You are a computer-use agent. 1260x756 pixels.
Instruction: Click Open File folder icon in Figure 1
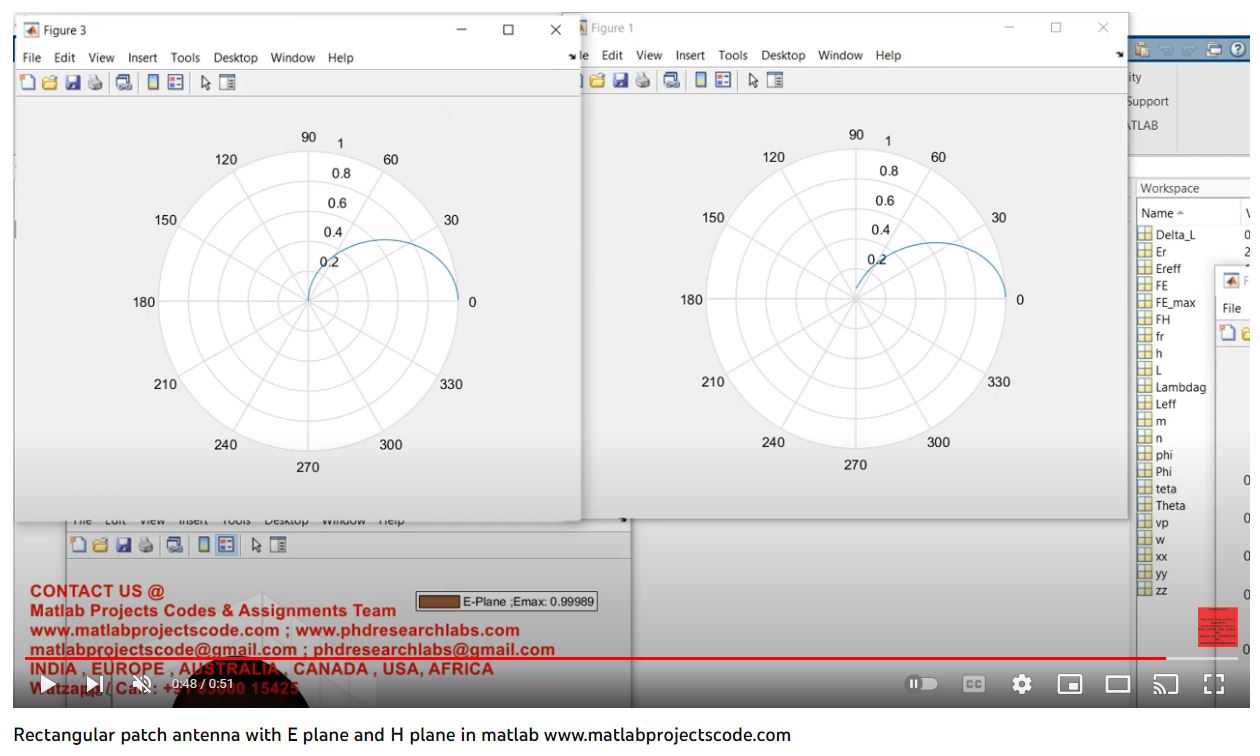coord(598,80)
